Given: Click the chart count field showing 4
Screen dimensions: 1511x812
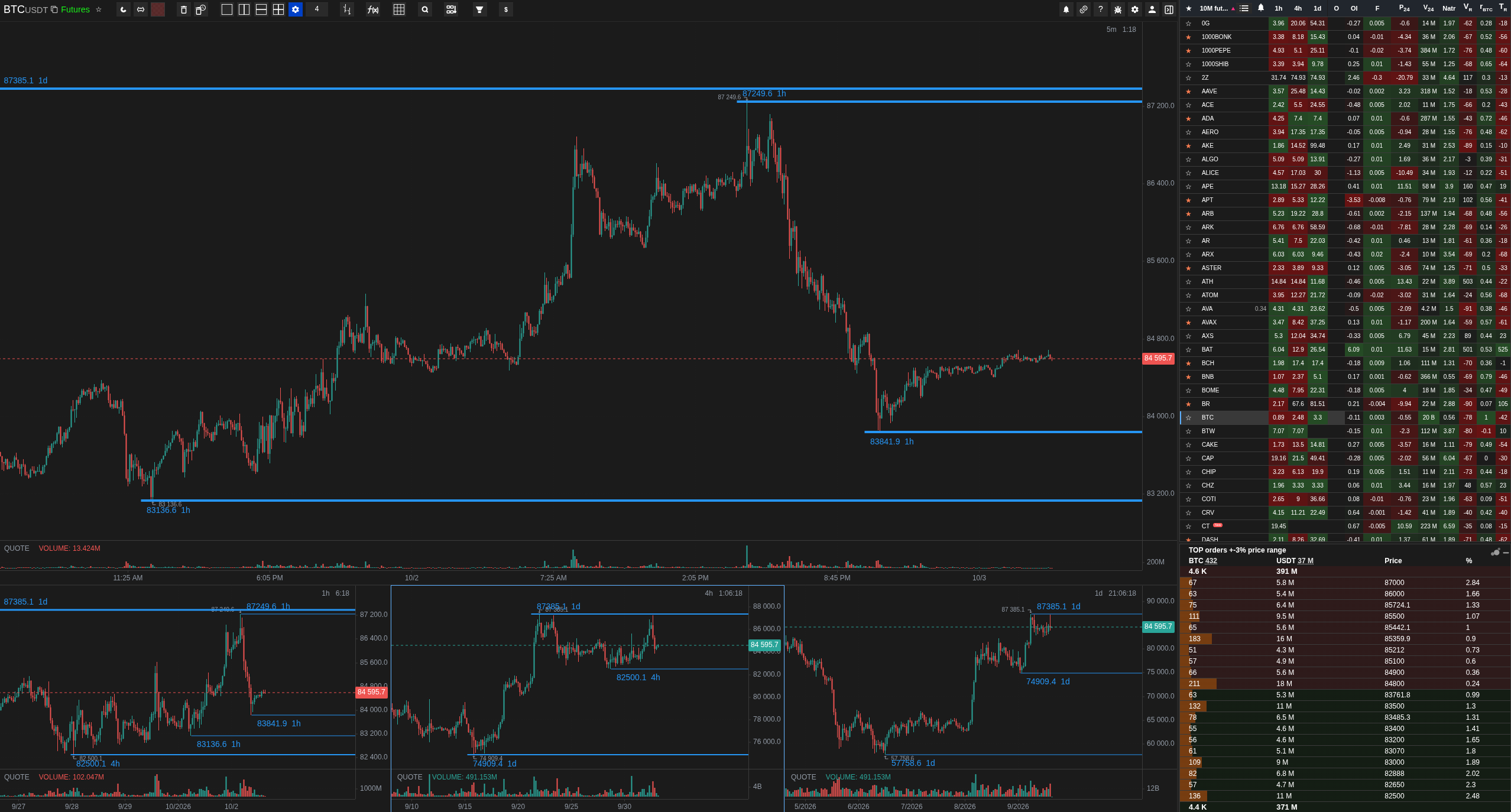Looking at the screenshot, I should click(317, 9).
